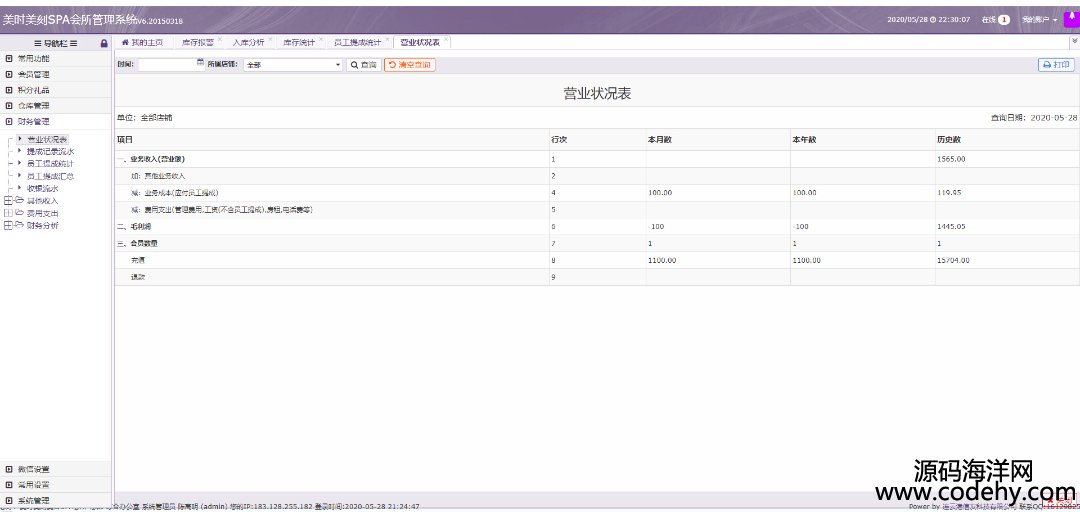Switch to the 入库分析 tab
The width and height of the screenshot is (1080, 512).
[248, 42]
